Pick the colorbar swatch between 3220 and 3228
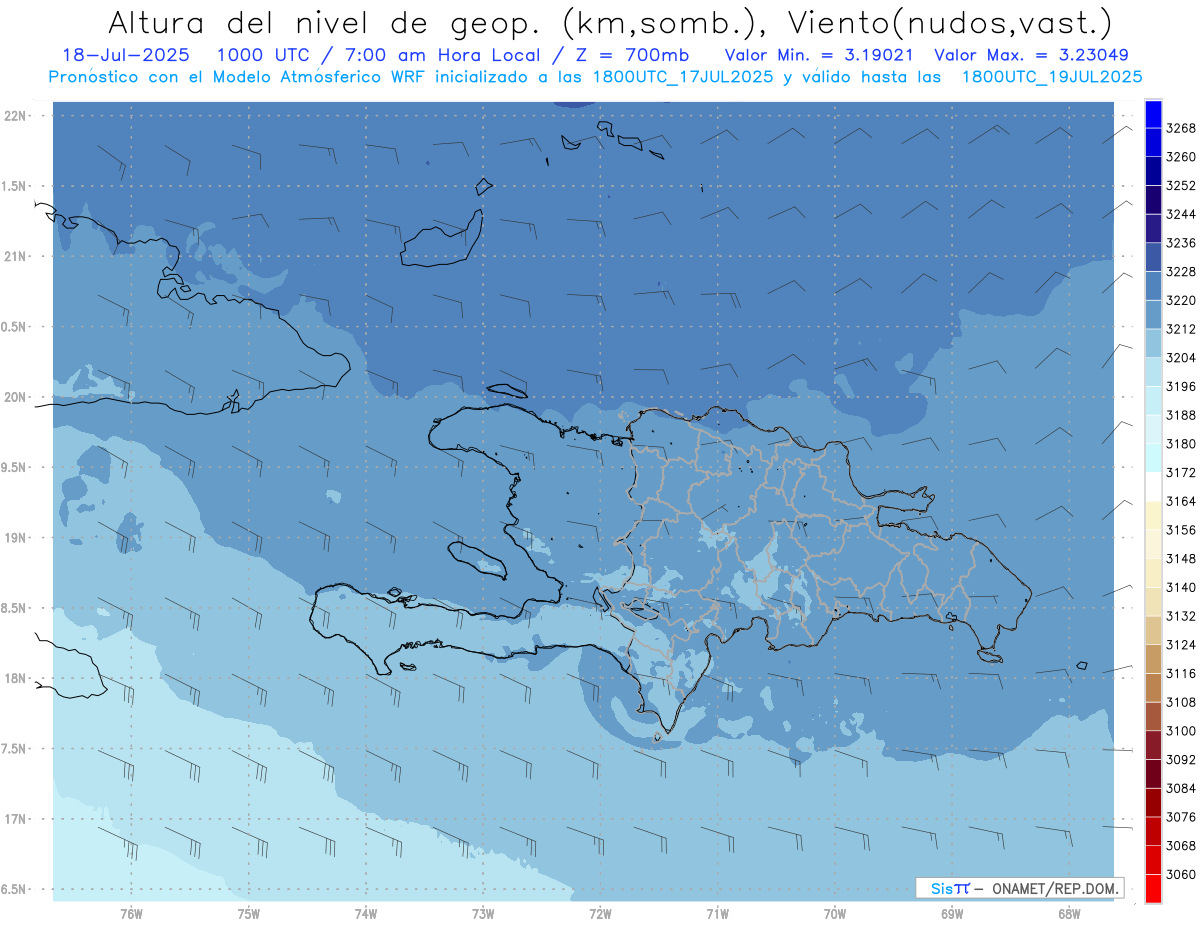This screenshot has height=927, width=1200. [x=1153, y=286]
